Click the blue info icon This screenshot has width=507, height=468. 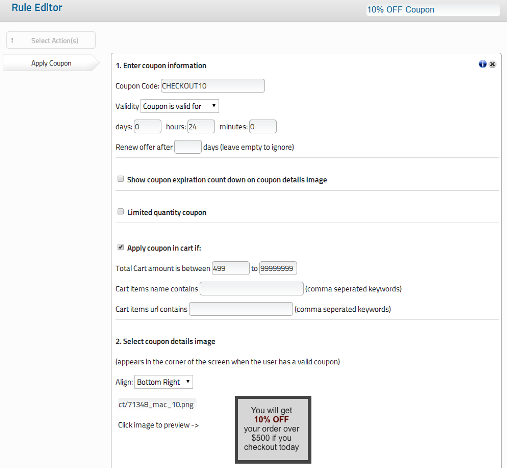point(482,64)
